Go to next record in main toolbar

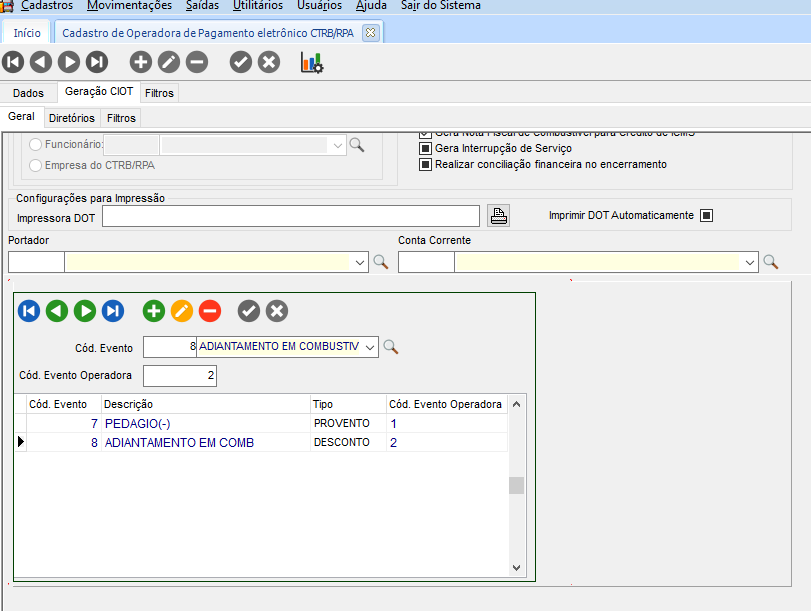point(69,62)
